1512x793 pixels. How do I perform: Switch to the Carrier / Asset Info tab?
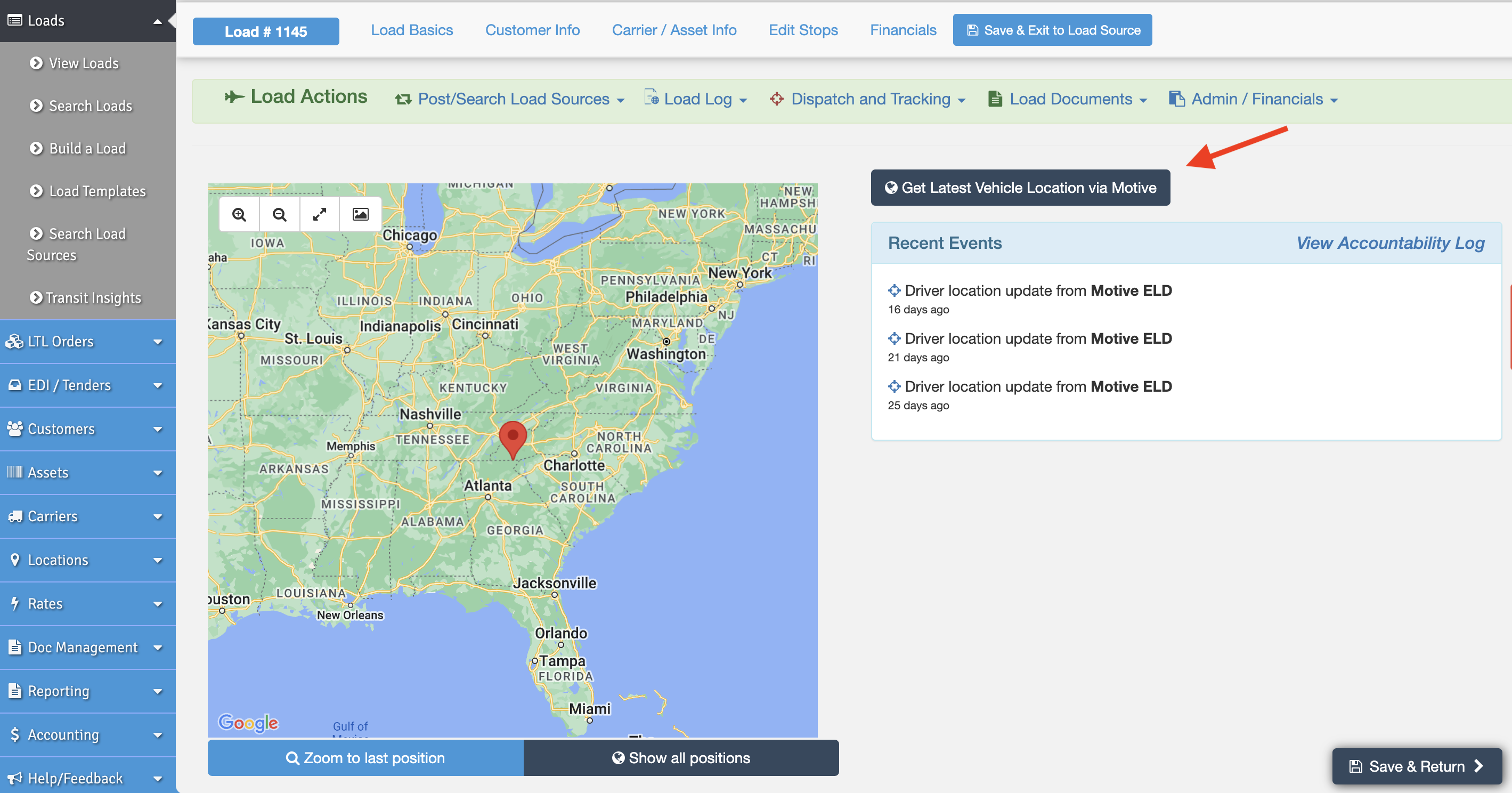tap(674, 30)
